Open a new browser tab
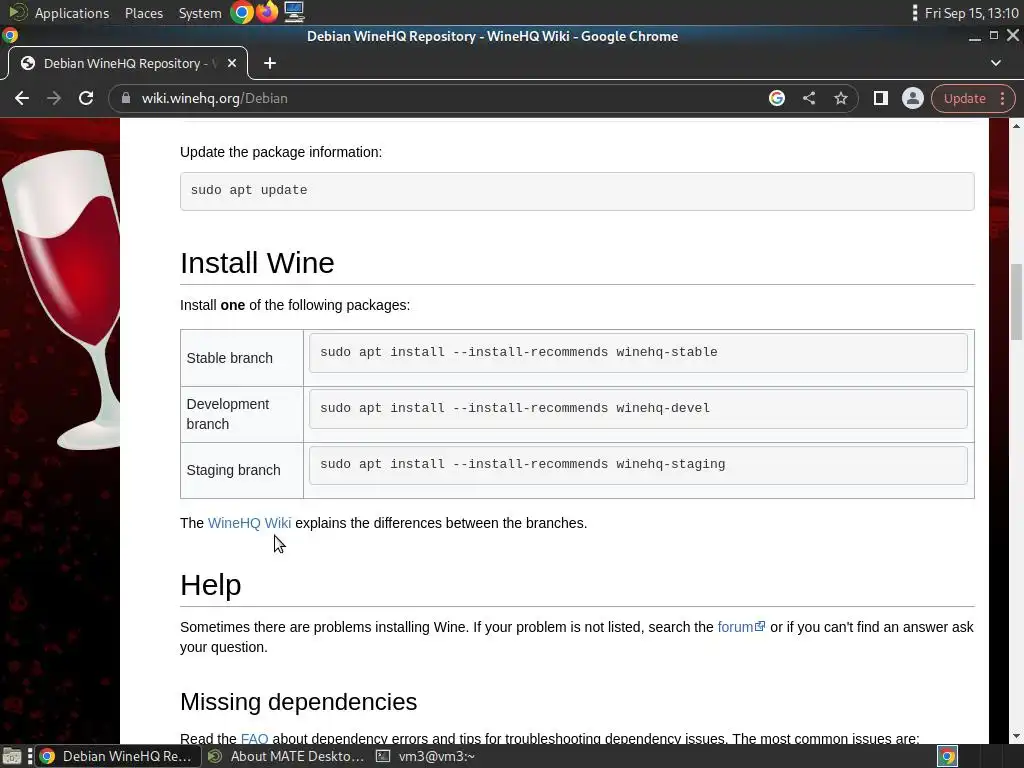This screenshot has height=768, width=1024. coord(270,63)
